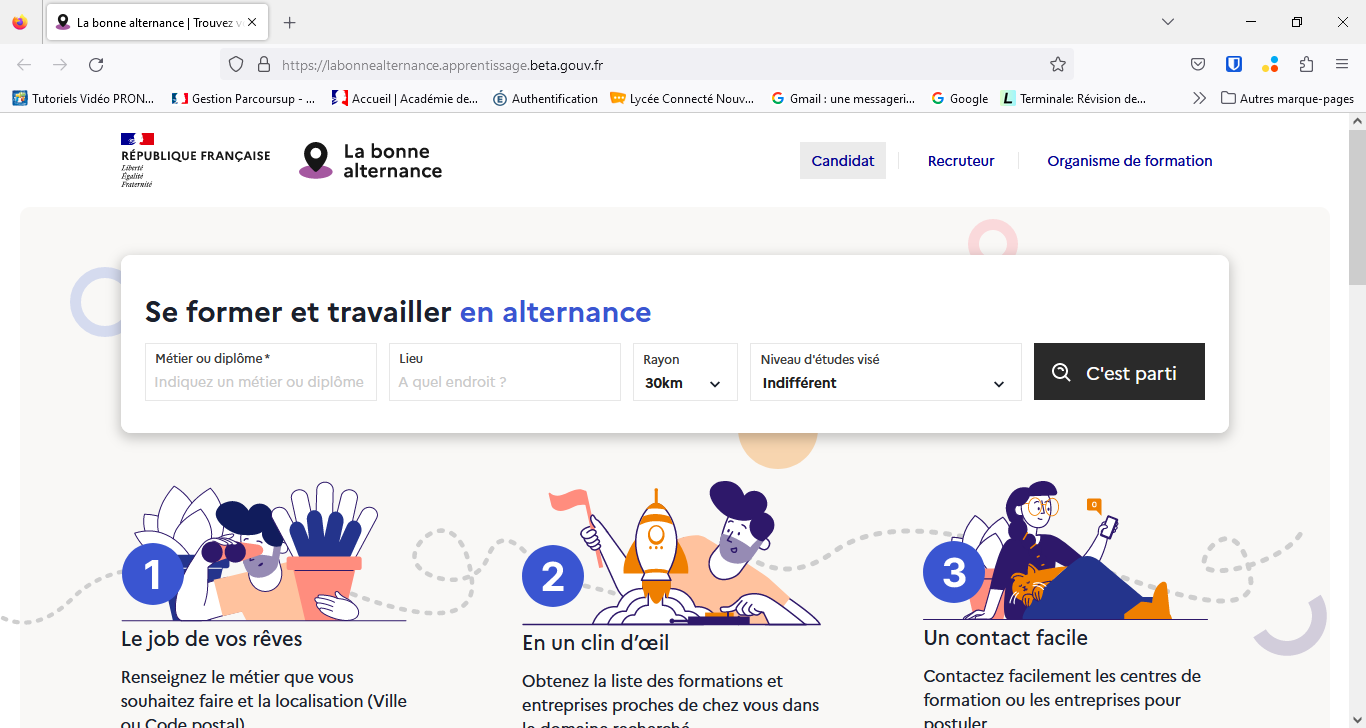Open Niveau d'études visé dropdown
The image size is (1366, 728).
[886, 372]
